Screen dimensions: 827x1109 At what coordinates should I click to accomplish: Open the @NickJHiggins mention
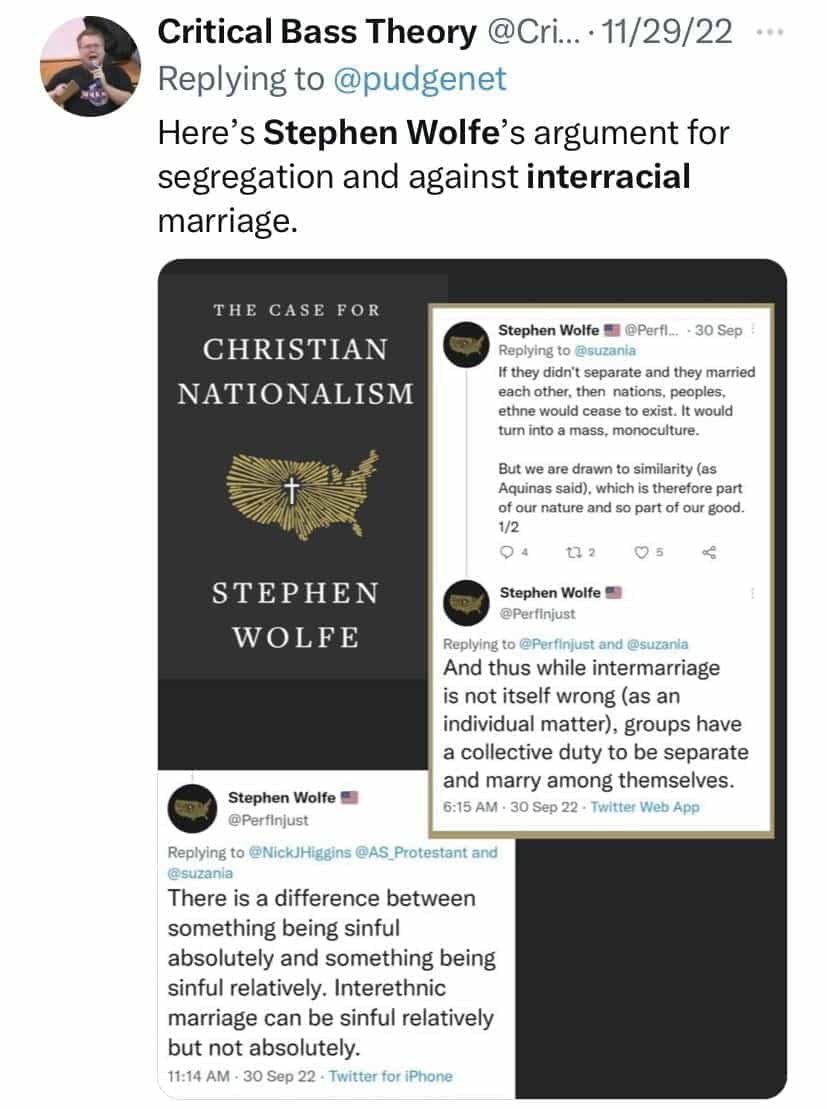coord(305,853)
